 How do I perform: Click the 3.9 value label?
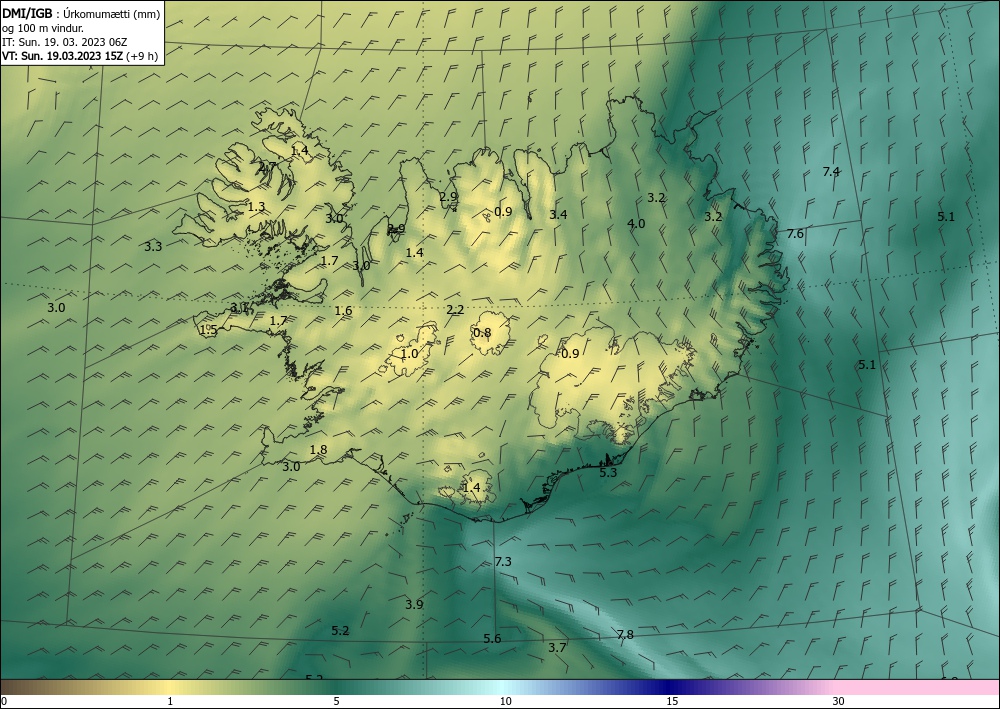click(x=414, y=604)
